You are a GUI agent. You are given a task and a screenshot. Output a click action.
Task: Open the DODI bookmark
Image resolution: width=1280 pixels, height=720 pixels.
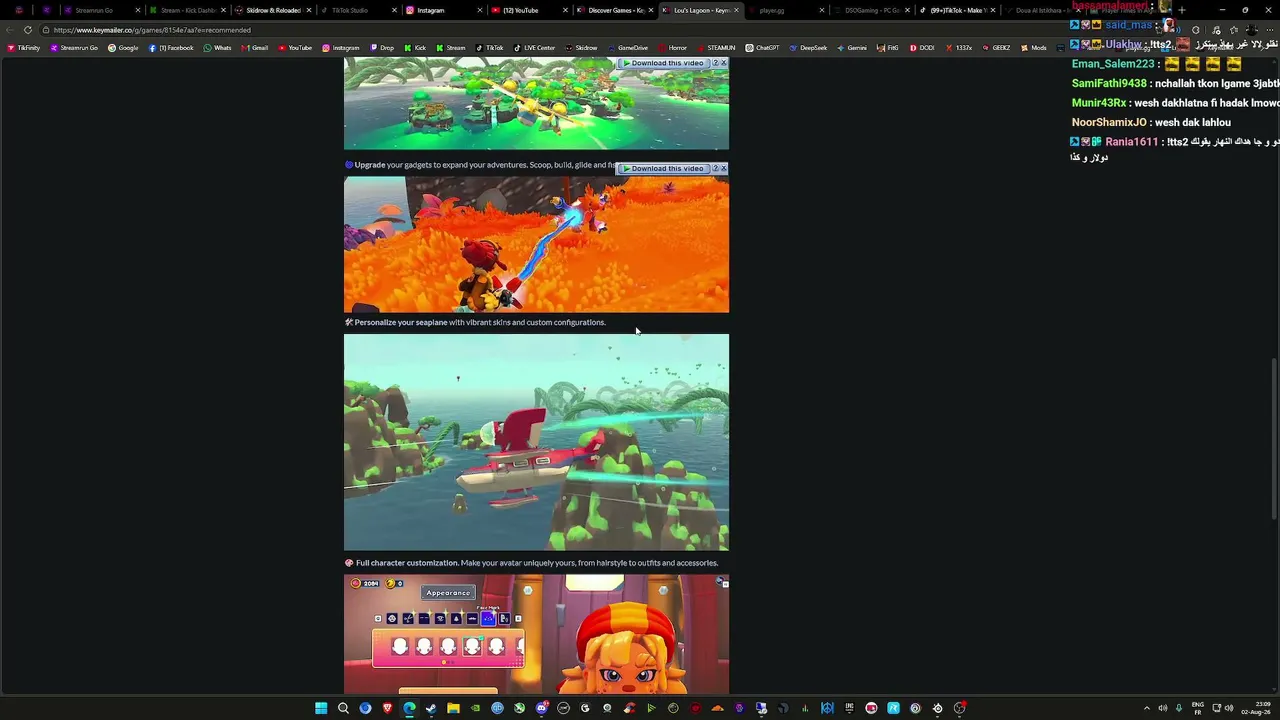tap(922, 48)
